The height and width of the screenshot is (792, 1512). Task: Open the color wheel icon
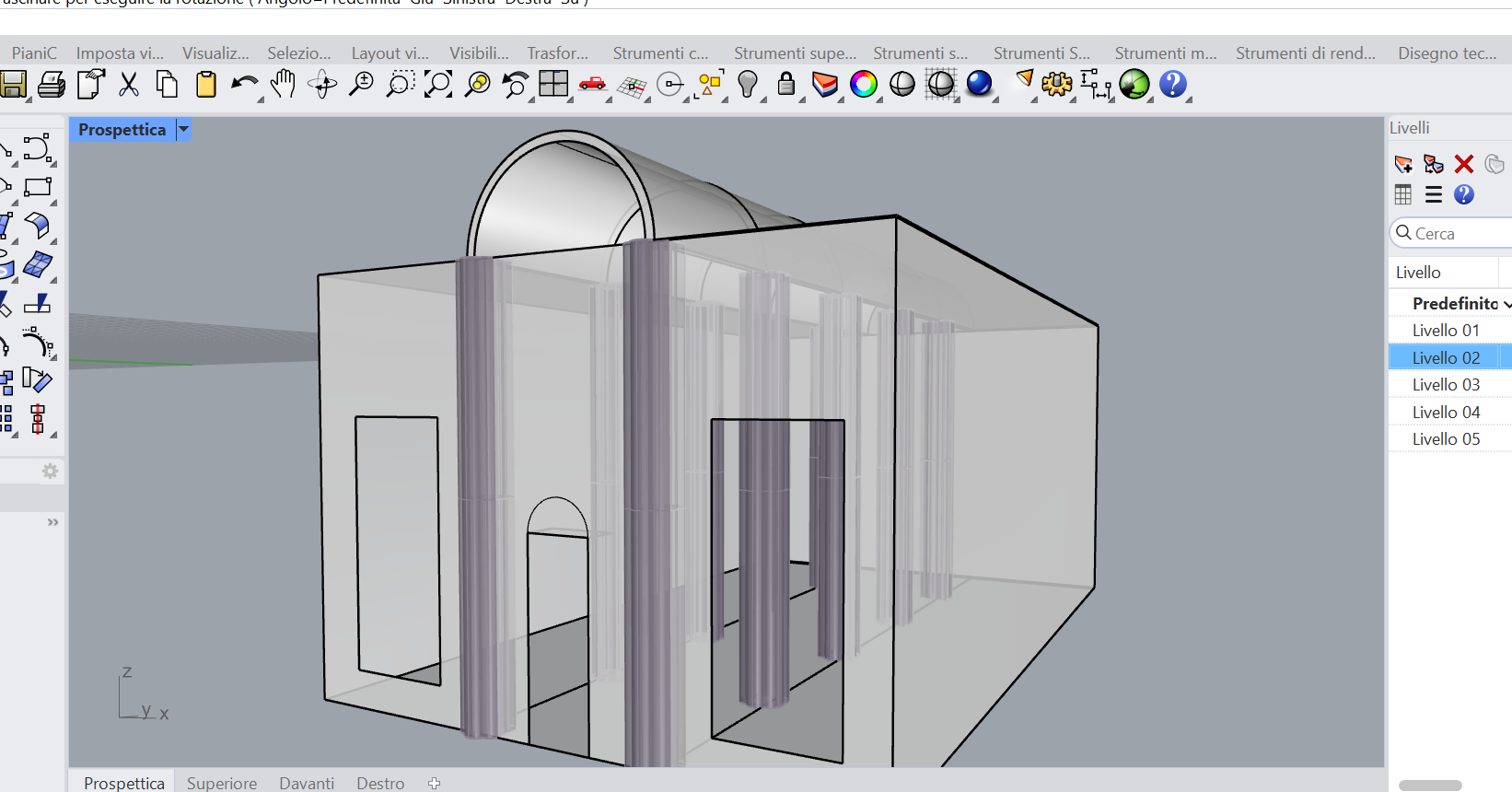tap(863, 85)
